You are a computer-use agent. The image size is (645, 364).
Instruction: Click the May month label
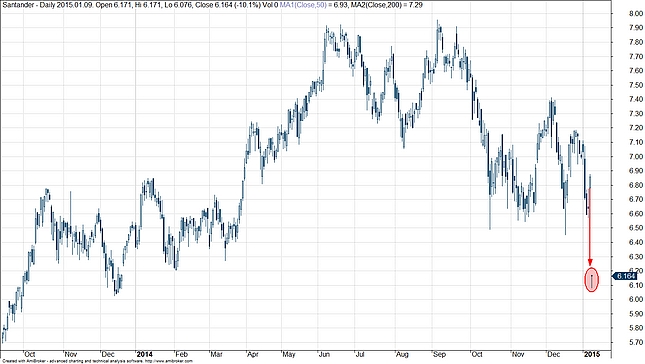[x=289, y=354]
